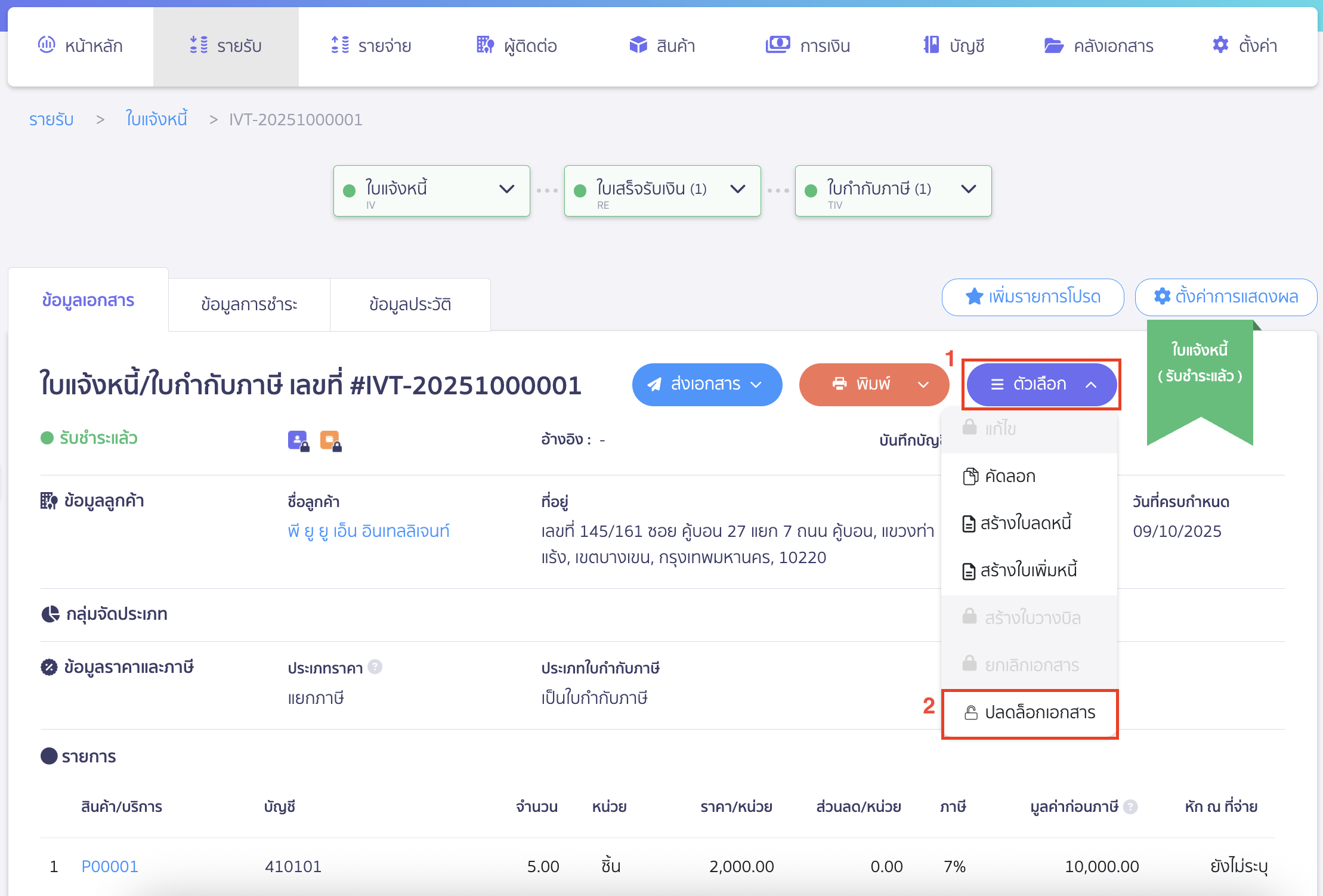The width and height of the screenshot is (1323, 896).
Task: Click the help icon next to มูลค่าก่อนภาษี
Action: (1131, 807)
